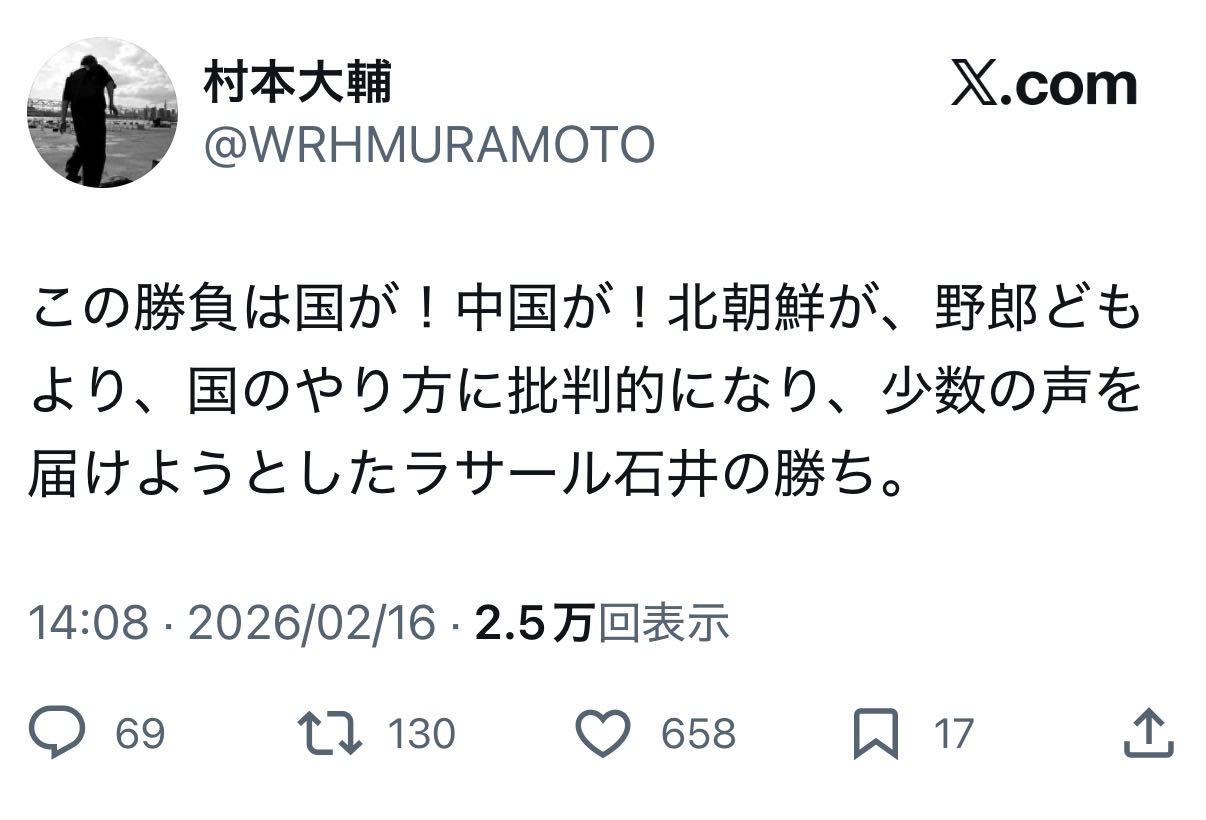Click the first line of tweet text
Screen dimensions: 1206x820
[x=586, y=312]
